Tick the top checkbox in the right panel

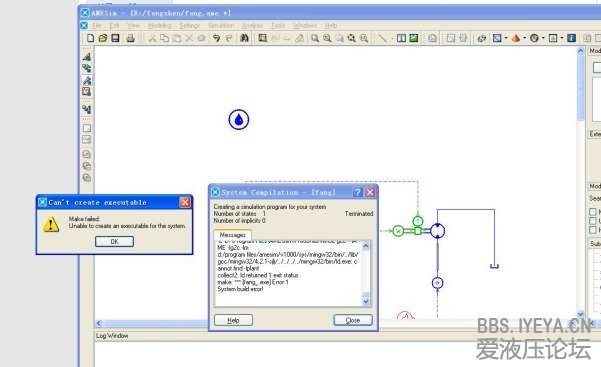(x=593, y=212)
